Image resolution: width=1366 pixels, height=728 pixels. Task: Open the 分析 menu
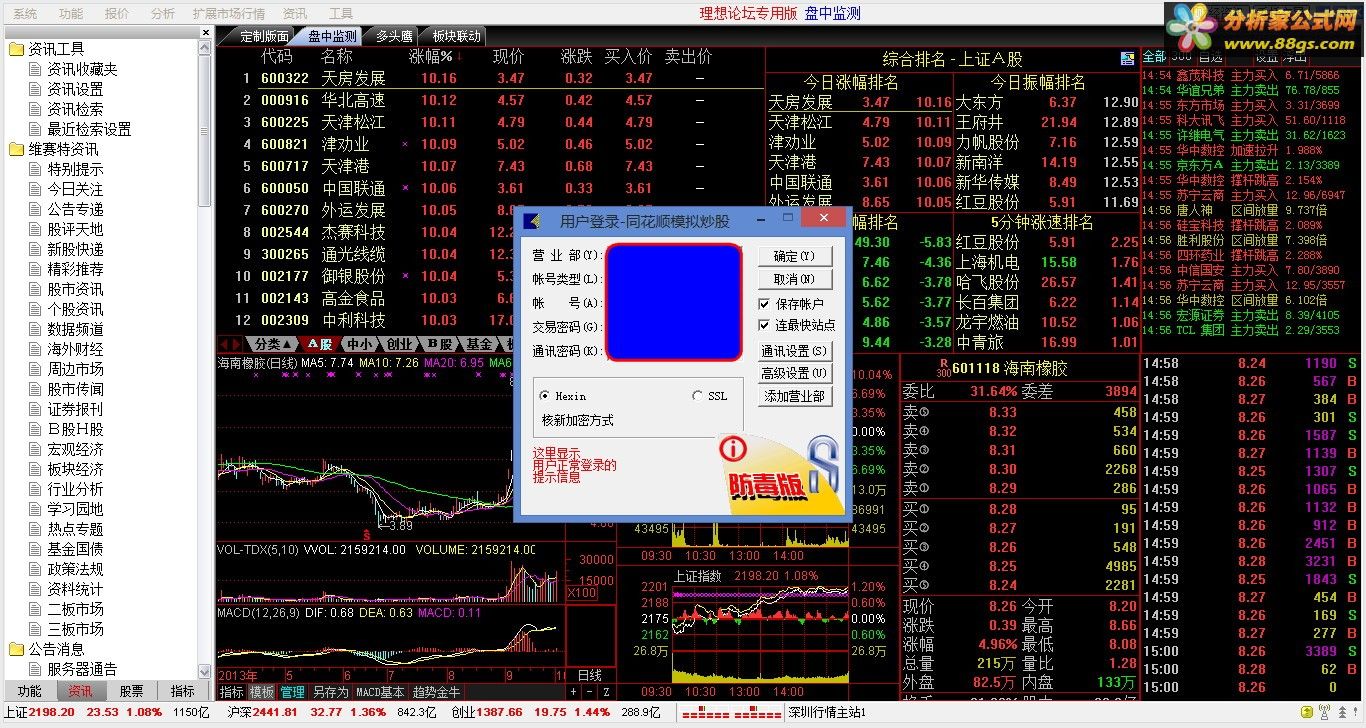(x=162, y=13)
